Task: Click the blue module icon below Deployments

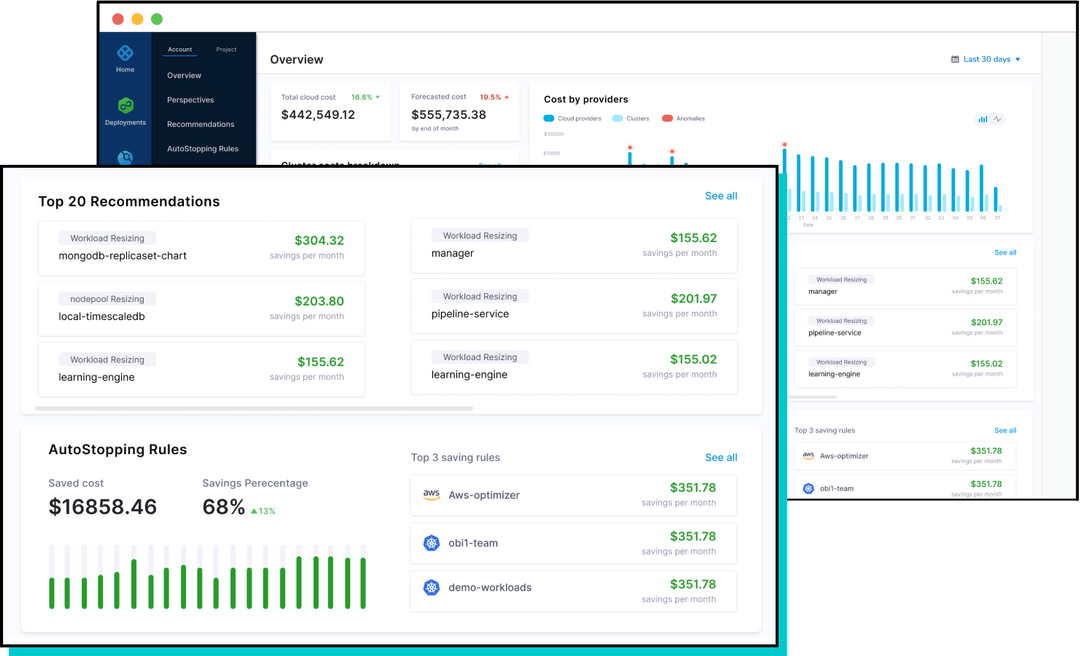Action: (124, 157)
